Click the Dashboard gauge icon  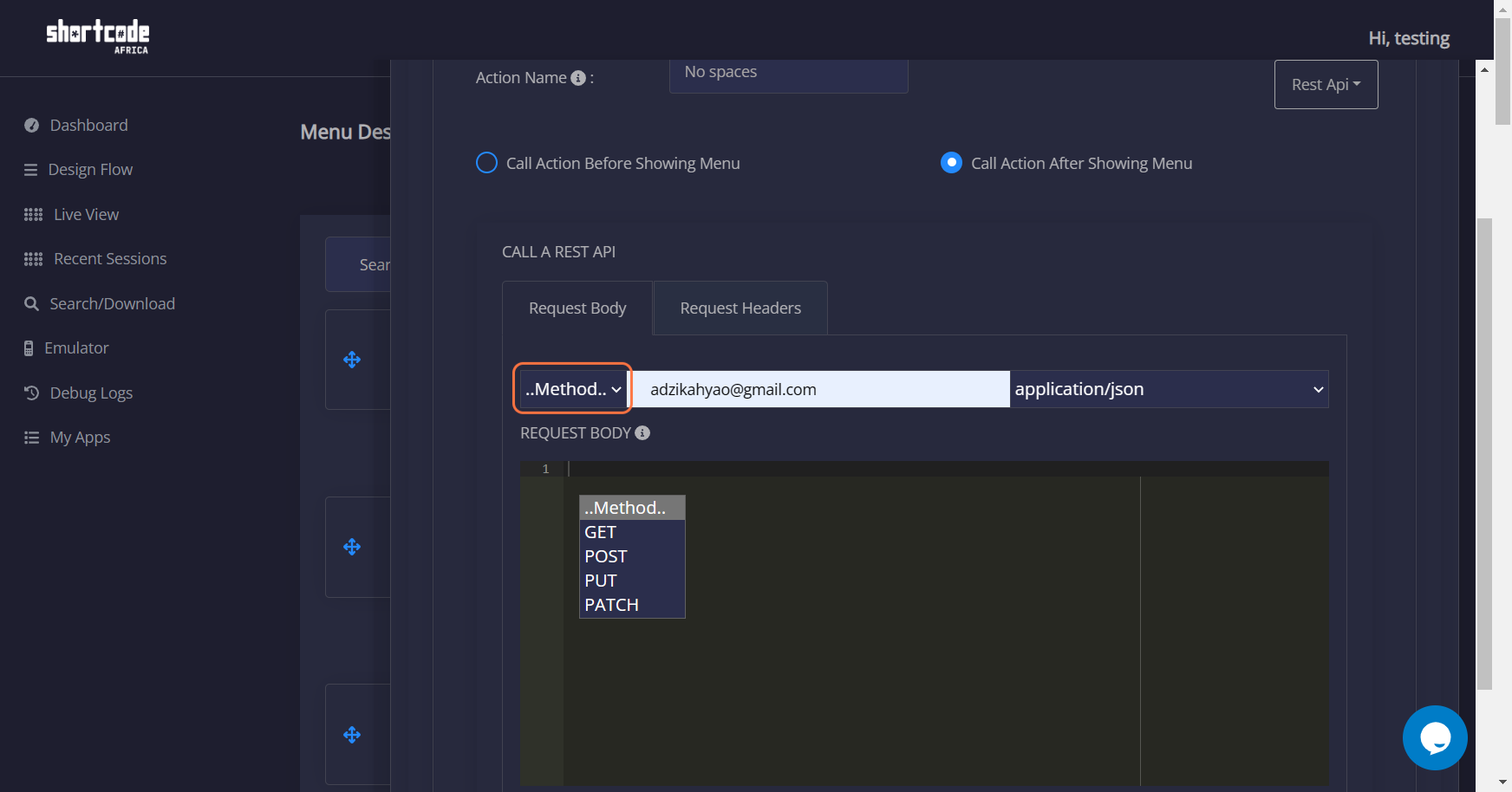[x=31, y=126]
